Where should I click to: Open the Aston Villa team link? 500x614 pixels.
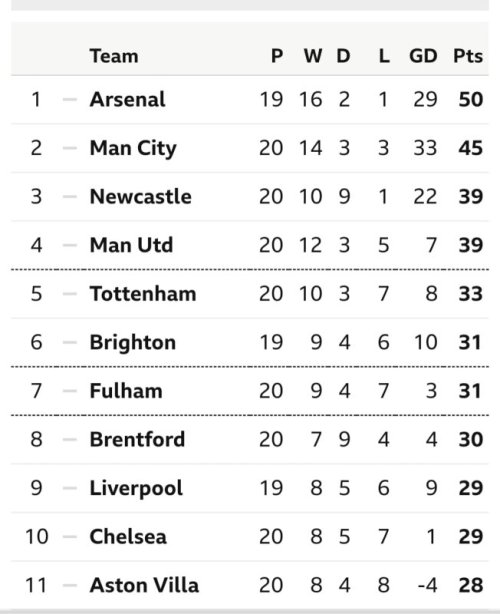[144, 585]
